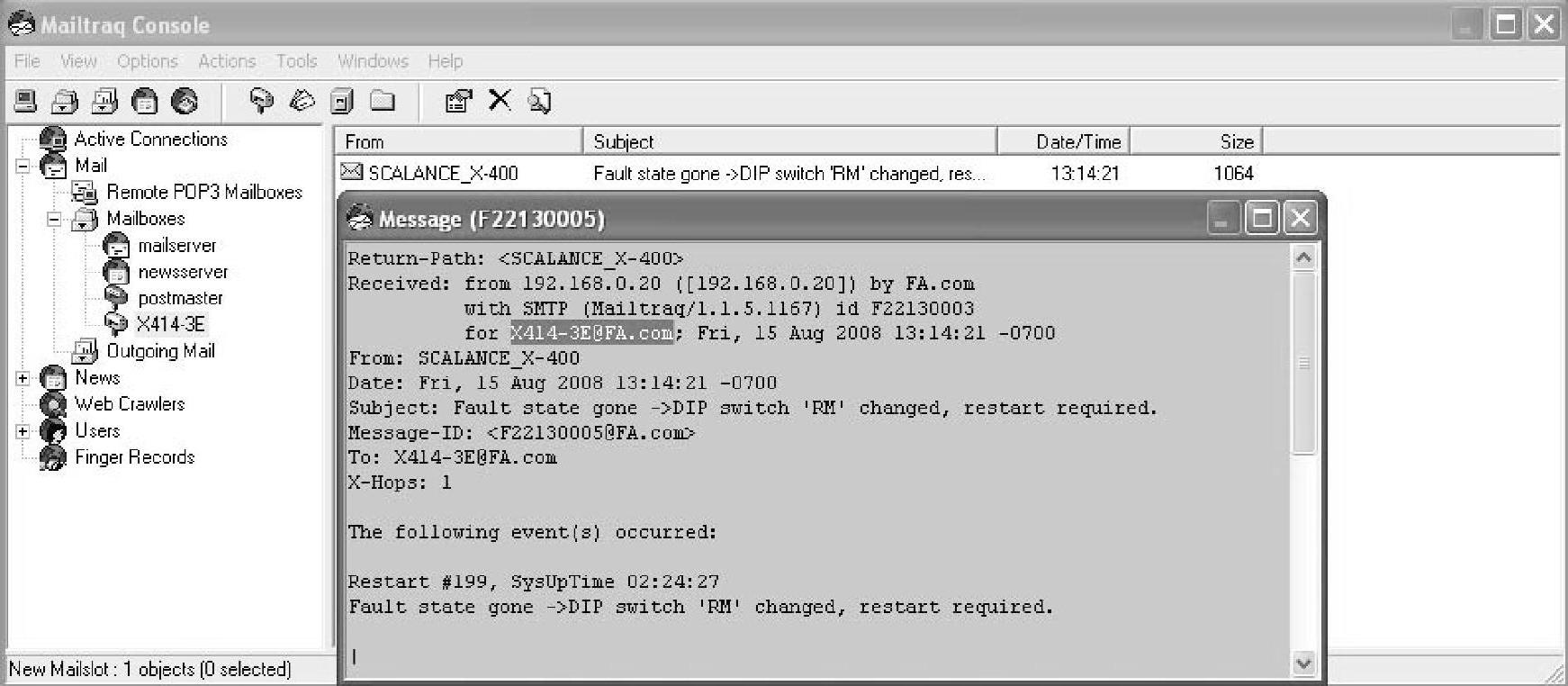Click the Users node icon
This screenshot has width=1568, height=686.
coord(53,431)
